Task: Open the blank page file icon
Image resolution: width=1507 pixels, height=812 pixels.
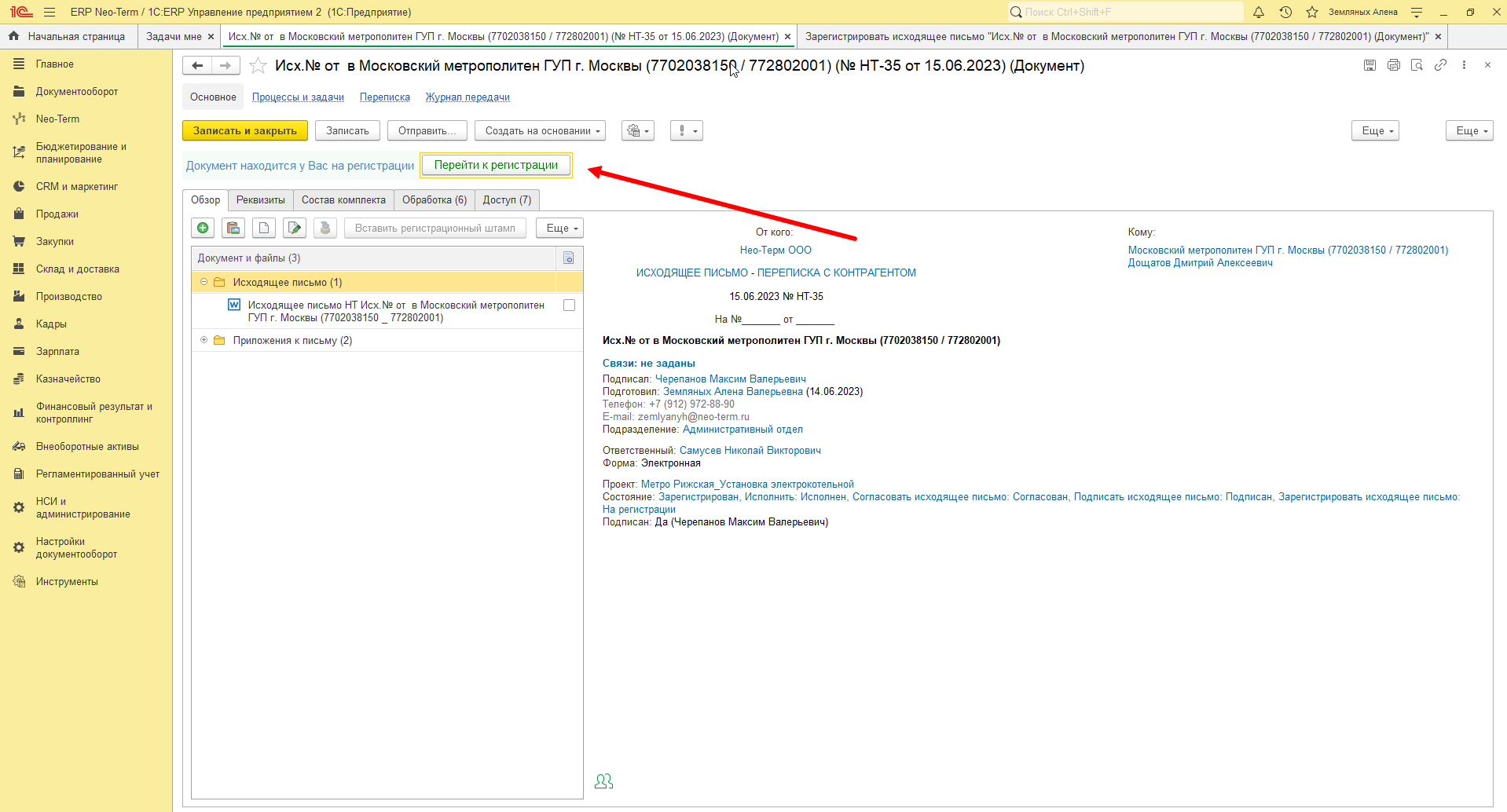Action: 264,228
